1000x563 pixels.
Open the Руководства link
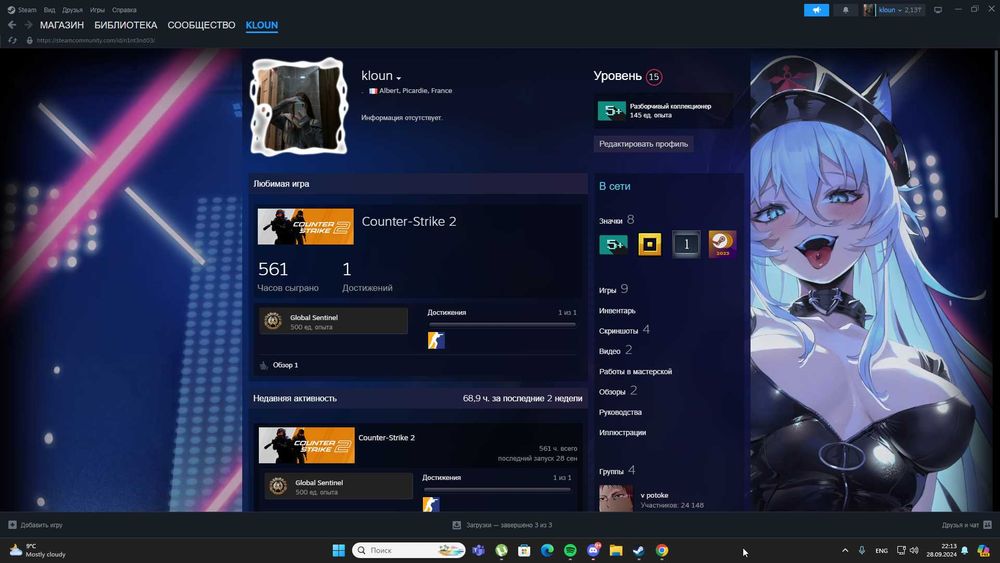(x=620, y=412)
